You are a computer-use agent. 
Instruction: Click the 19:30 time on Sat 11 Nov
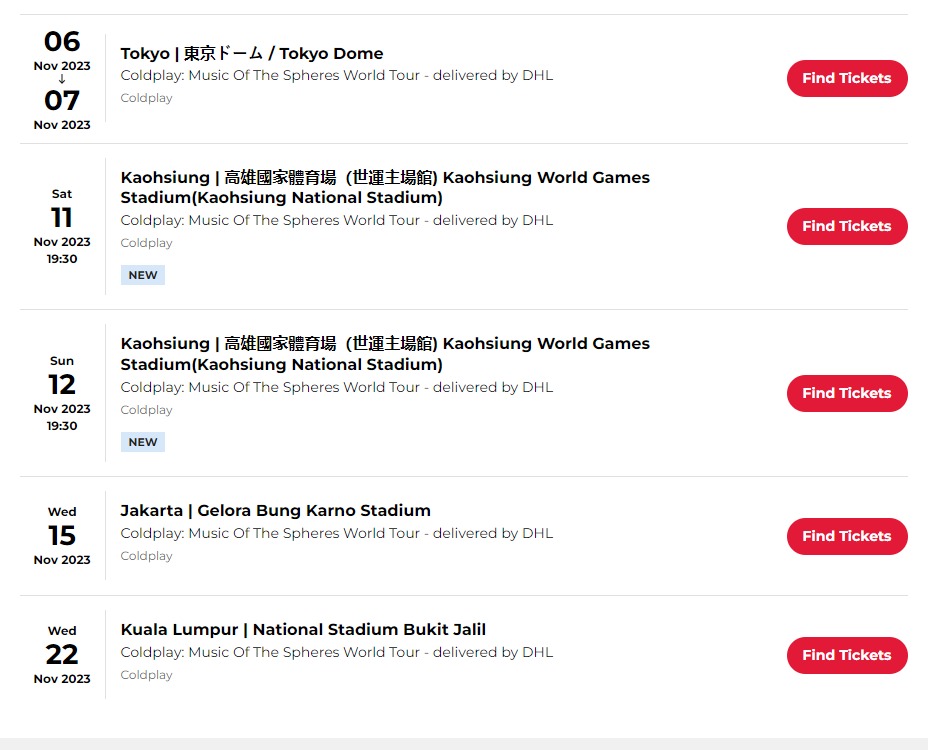point(62,259)
